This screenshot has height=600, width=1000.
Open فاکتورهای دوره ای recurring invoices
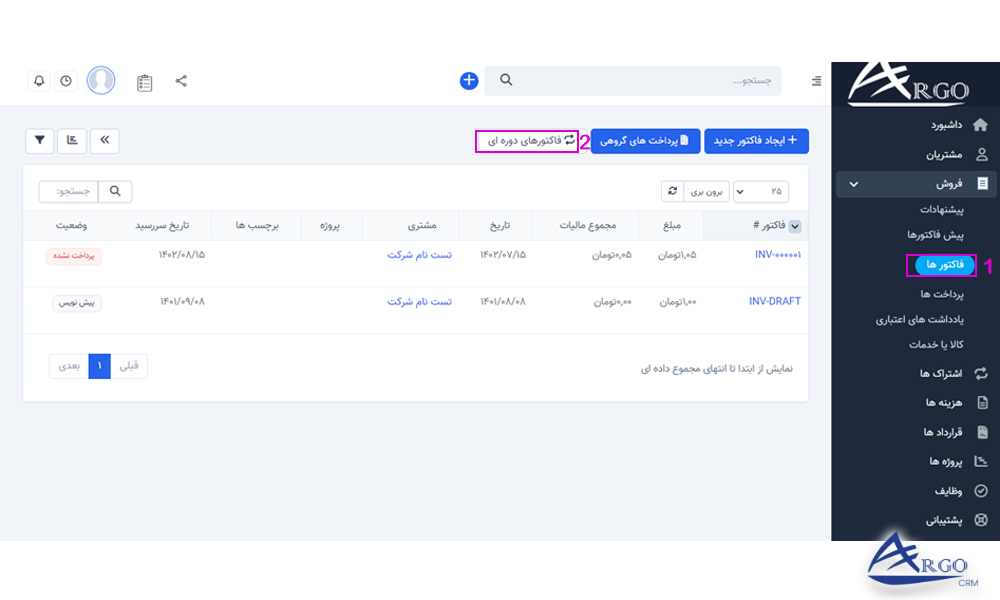click(527, 141)
